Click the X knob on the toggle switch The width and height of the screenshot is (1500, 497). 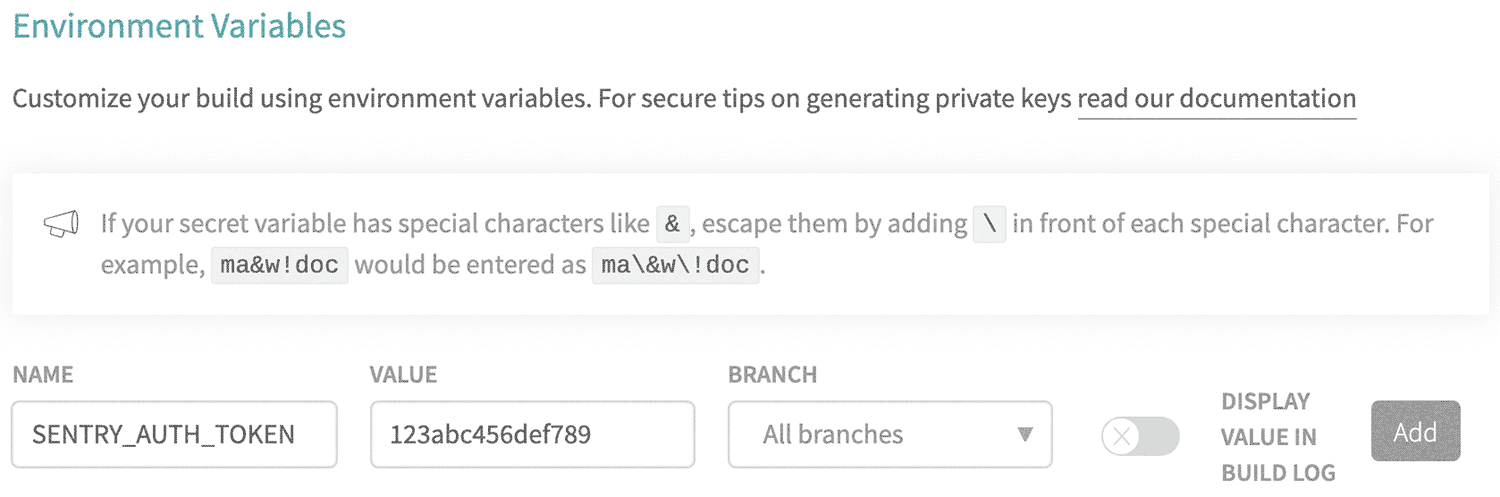coord(1123,436)
